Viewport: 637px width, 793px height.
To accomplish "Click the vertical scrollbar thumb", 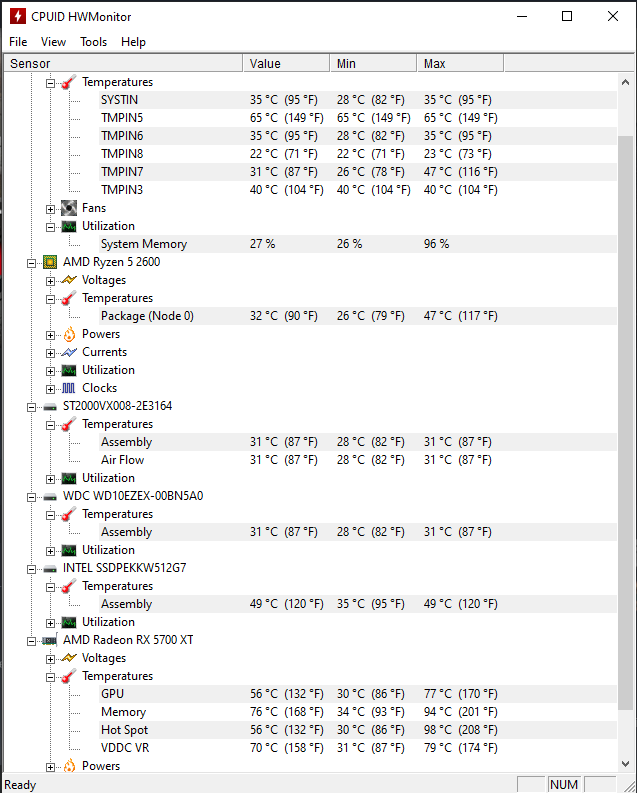I will point(626,420).
